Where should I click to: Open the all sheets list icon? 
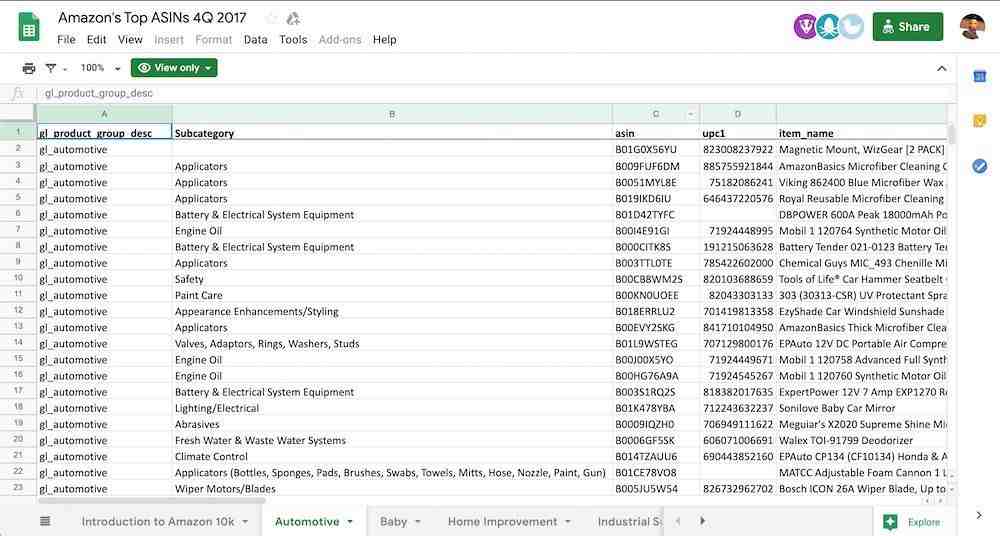tap(45, 521)
